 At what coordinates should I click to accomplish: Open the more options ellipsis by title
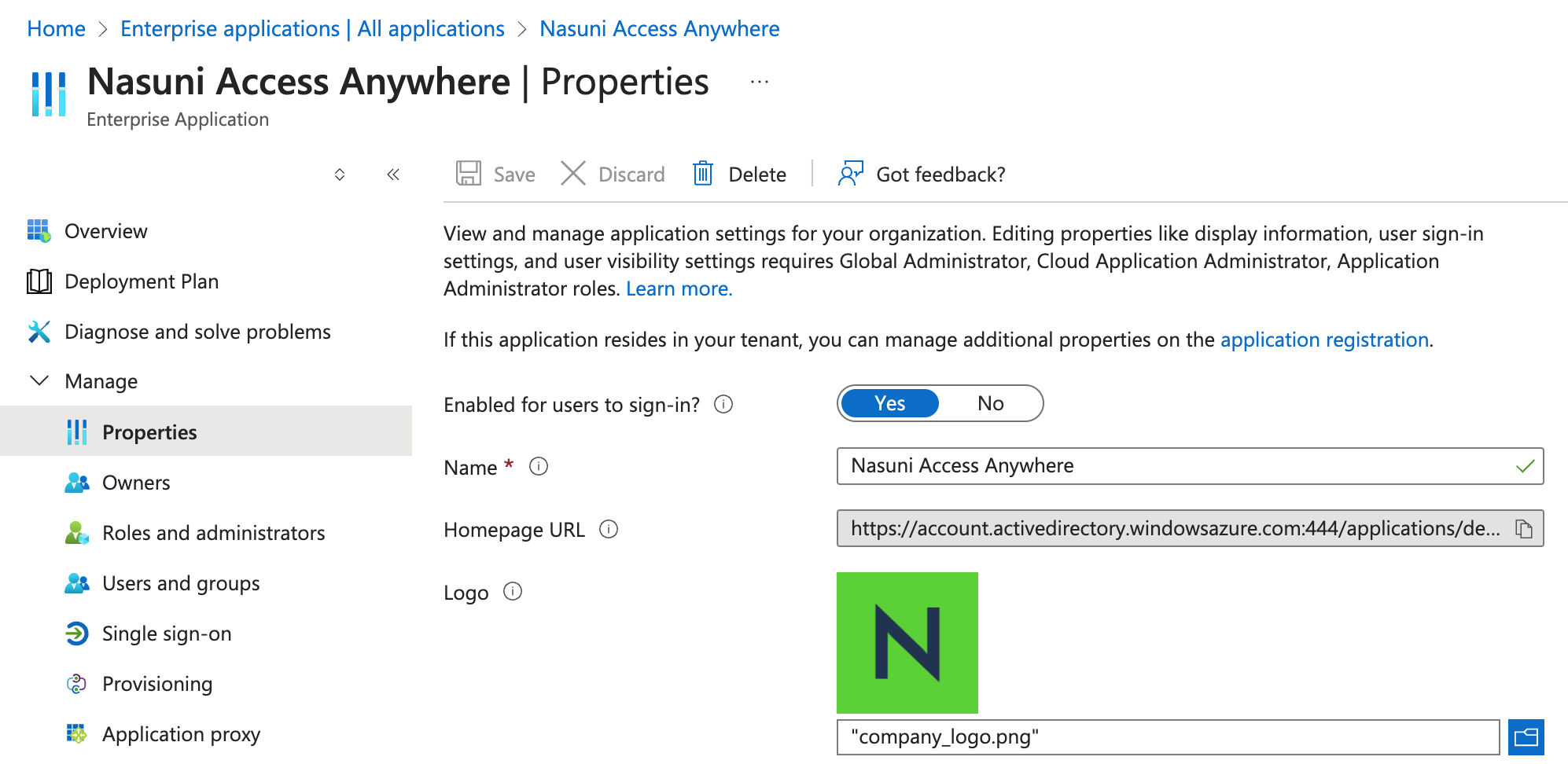759,83
